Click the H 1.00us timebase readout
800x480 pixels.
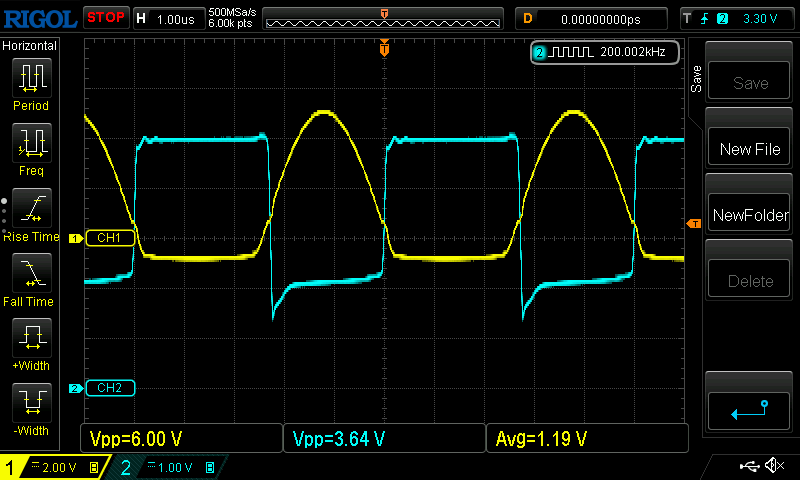(167, 19)
